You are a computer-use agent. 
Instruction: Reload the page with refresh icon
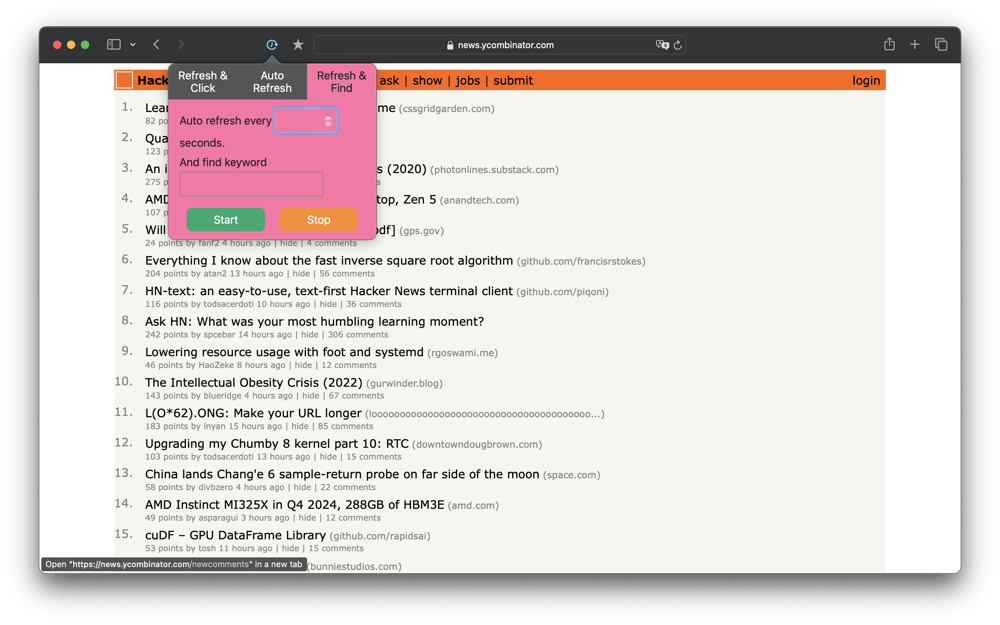point(678,45)
